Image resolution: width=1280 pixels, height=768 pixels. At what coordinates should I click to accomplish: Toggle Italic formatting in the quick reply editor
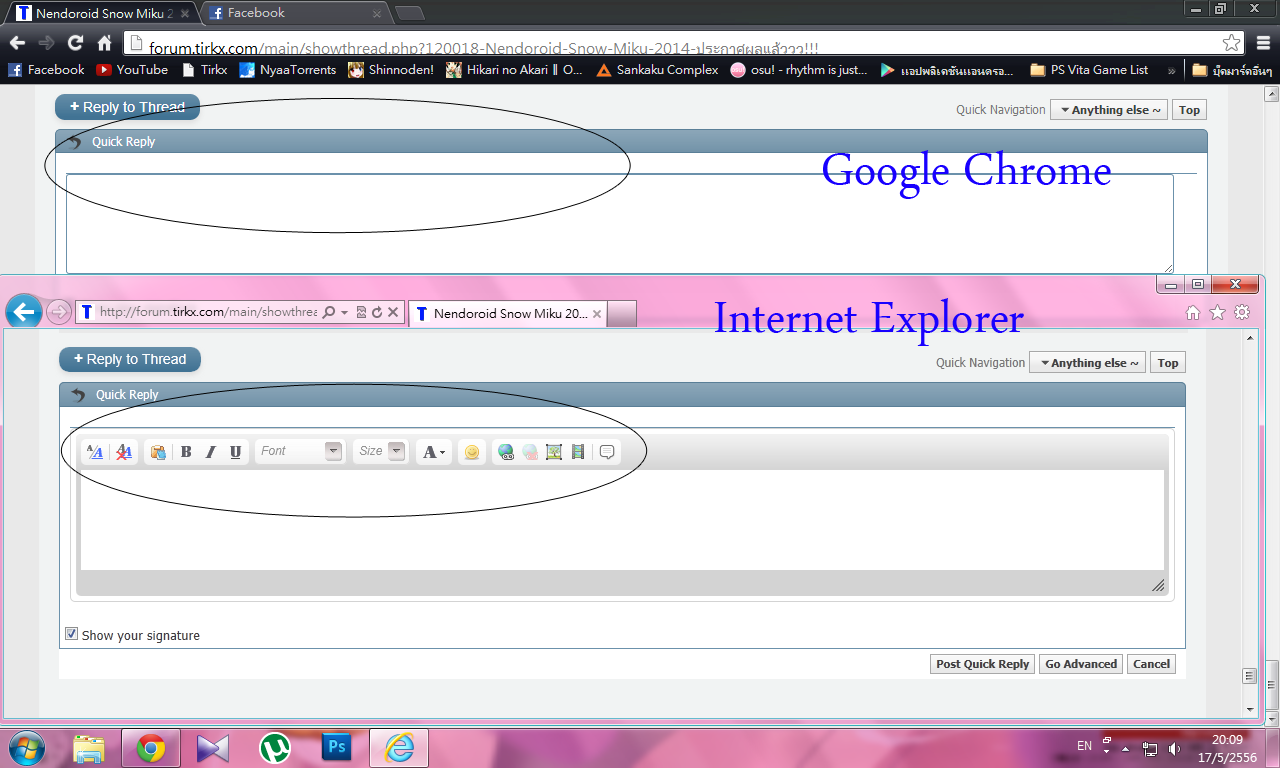(x=210, y=452)
